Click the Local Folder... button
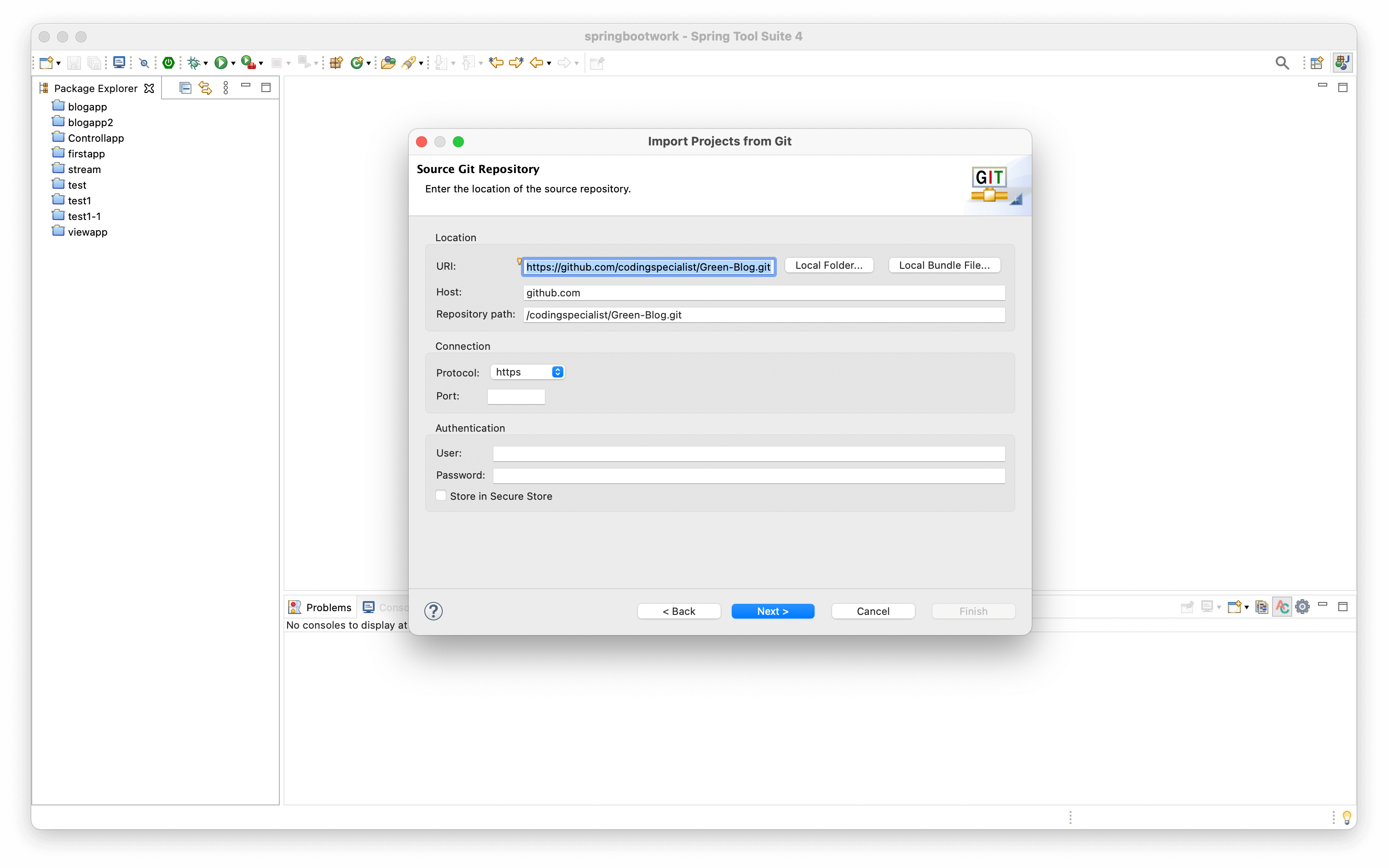 (828, 265)
